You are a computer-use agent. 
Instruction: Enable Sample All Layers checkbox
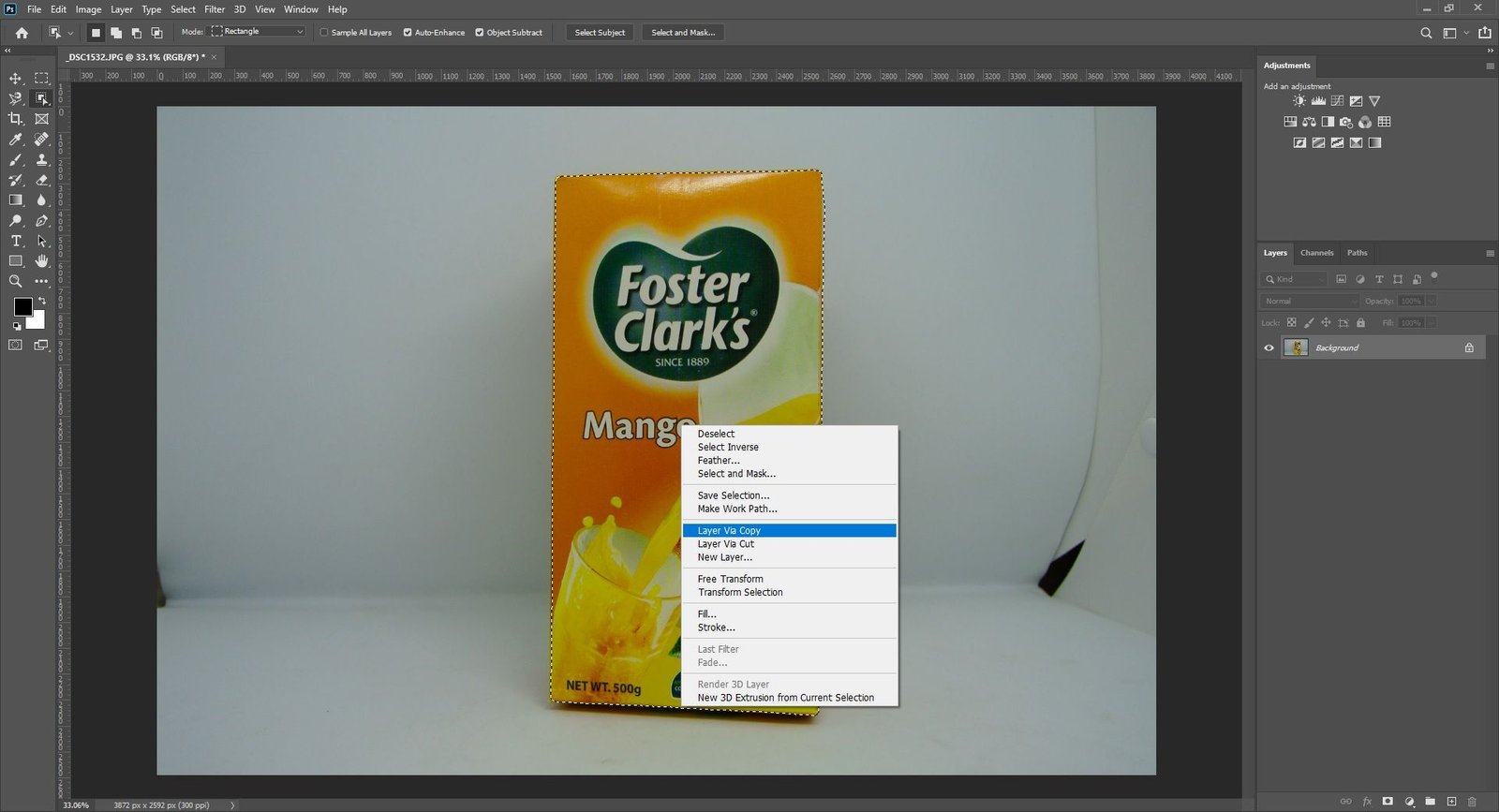[x=324, y=33]
